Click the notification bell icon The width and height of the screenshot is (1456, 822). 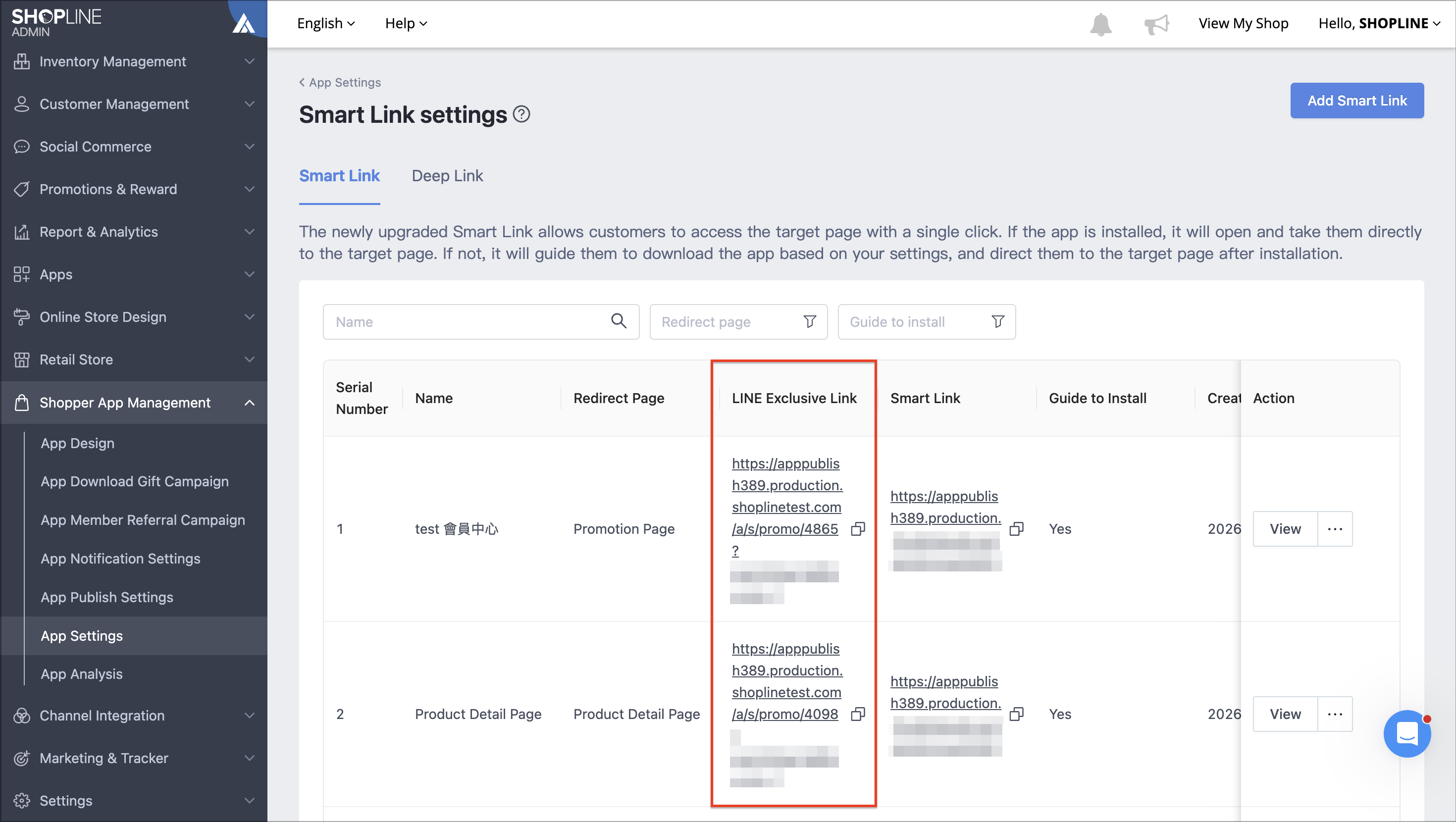click(x=1100, y=24)
